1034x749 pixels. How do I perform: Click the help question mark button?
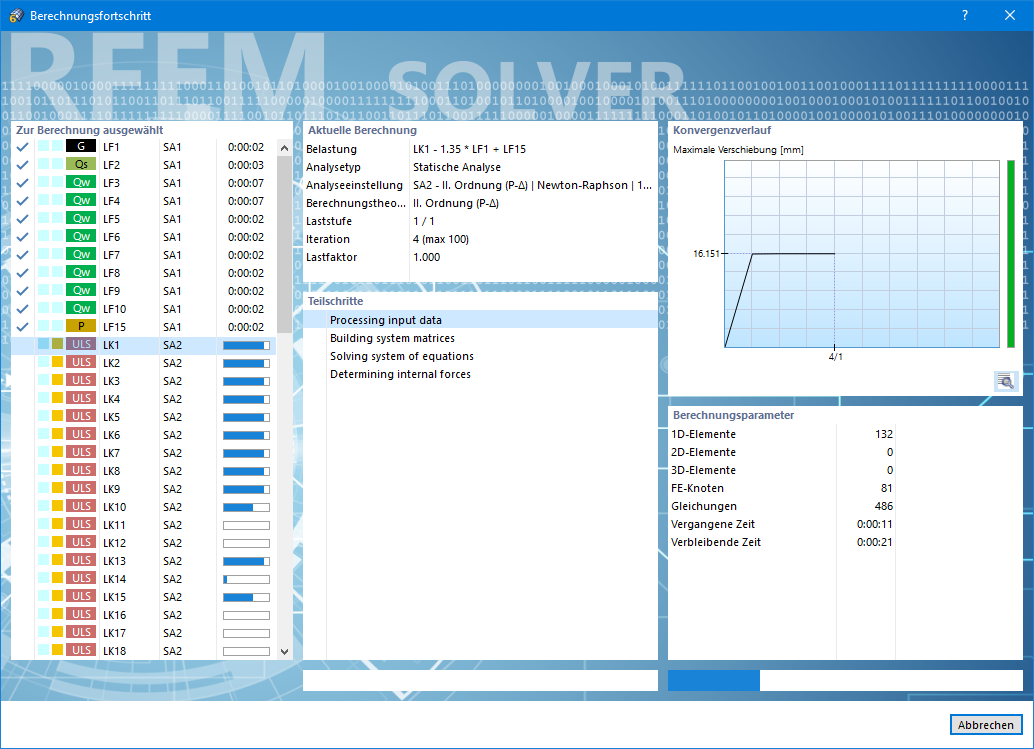coord(965,15)
